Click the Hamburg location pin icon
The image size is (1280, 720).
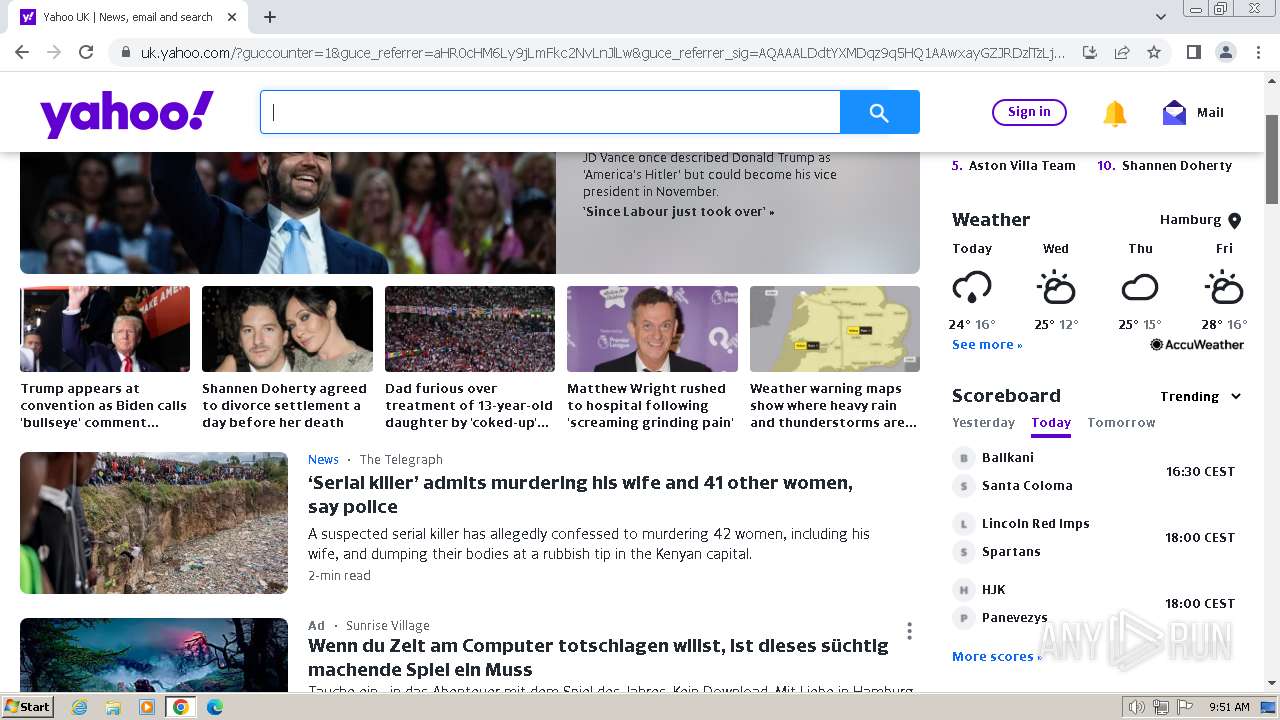(x=1234, y=220)
